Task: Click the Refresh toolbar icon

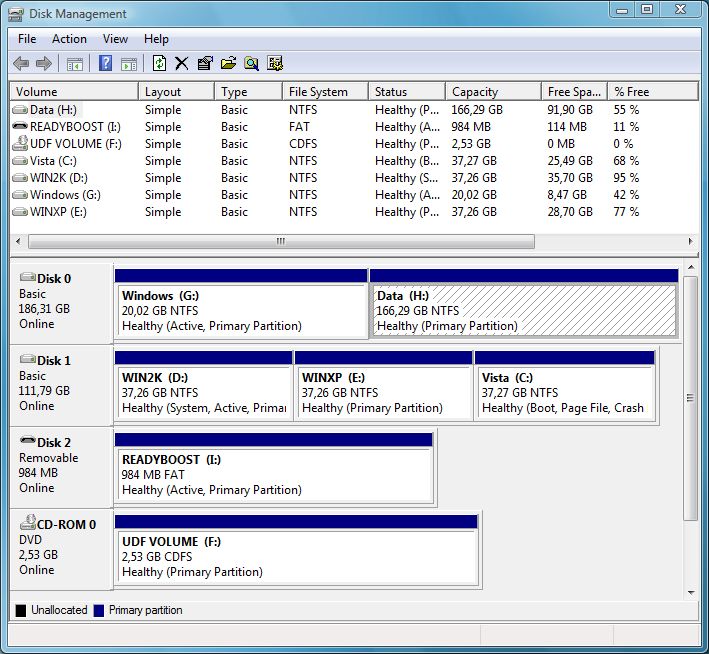Action: 159,63
